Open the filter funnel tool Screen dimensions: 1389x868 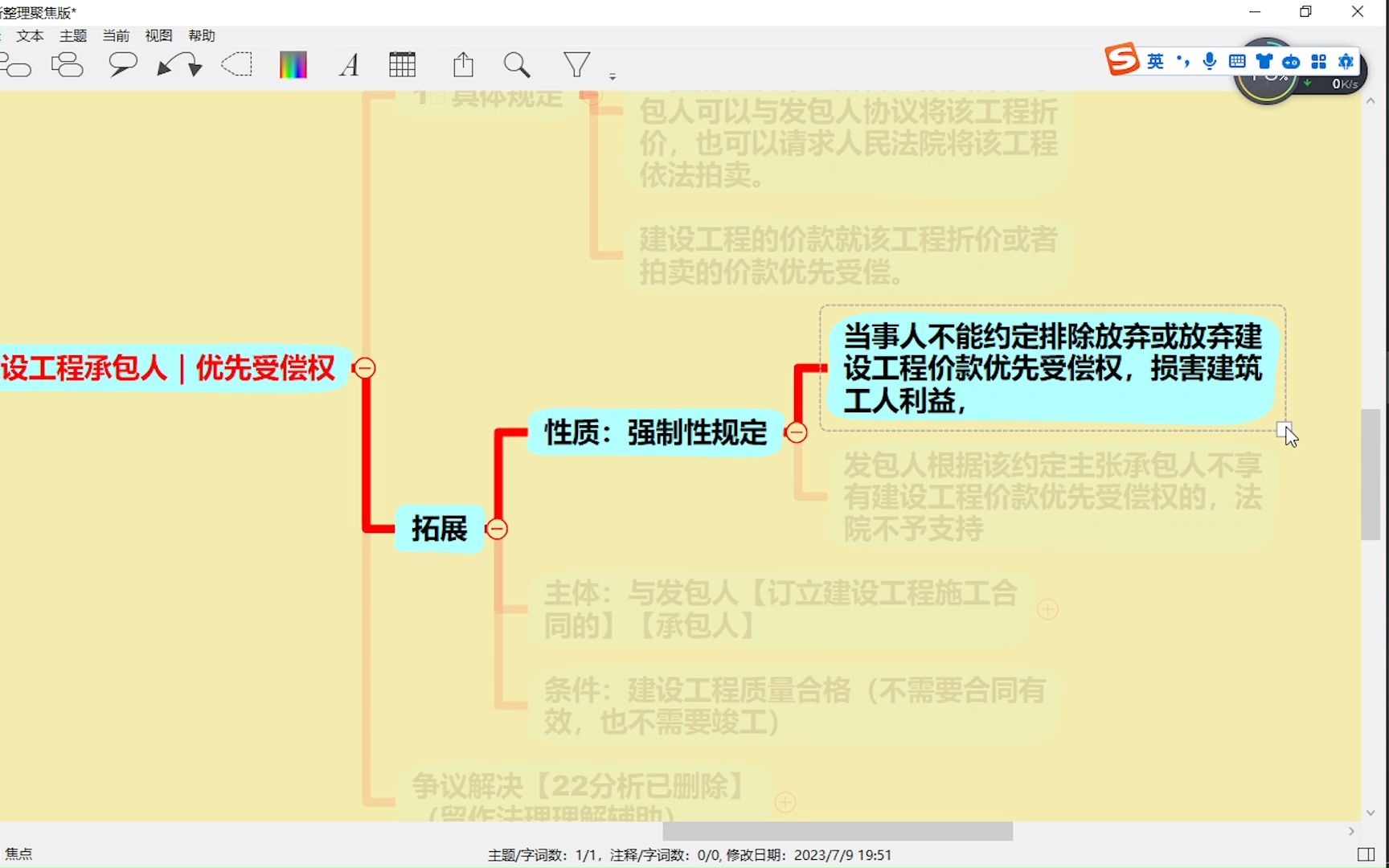click(576, 64)
